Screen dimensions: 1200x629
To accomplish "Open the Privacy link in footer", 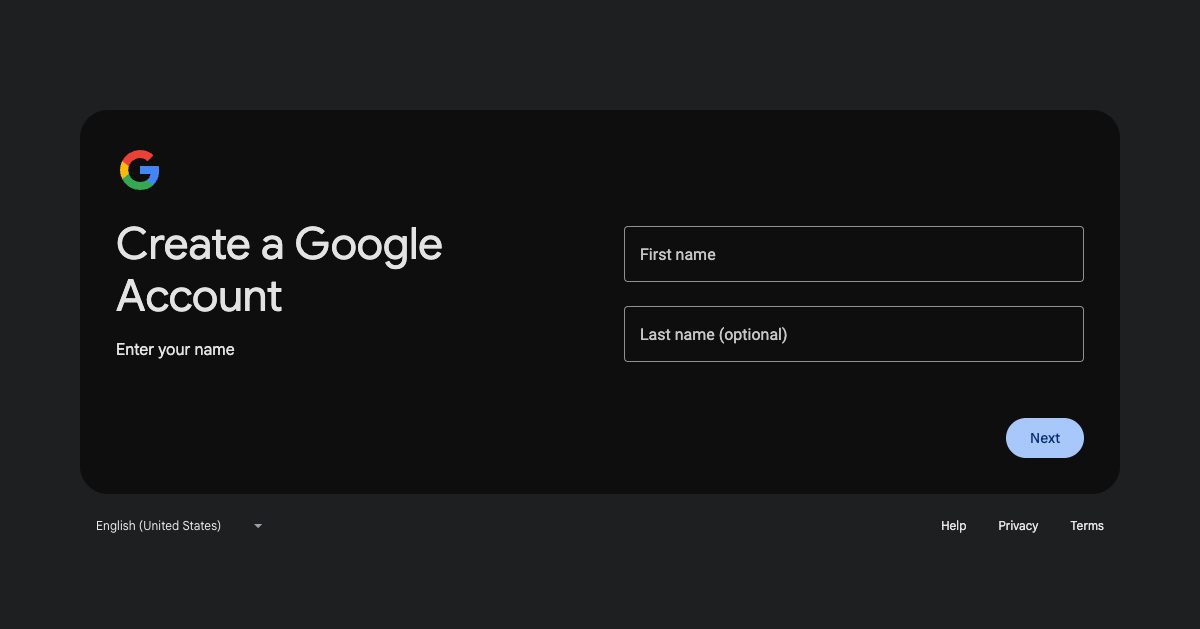I will 1018,526.
